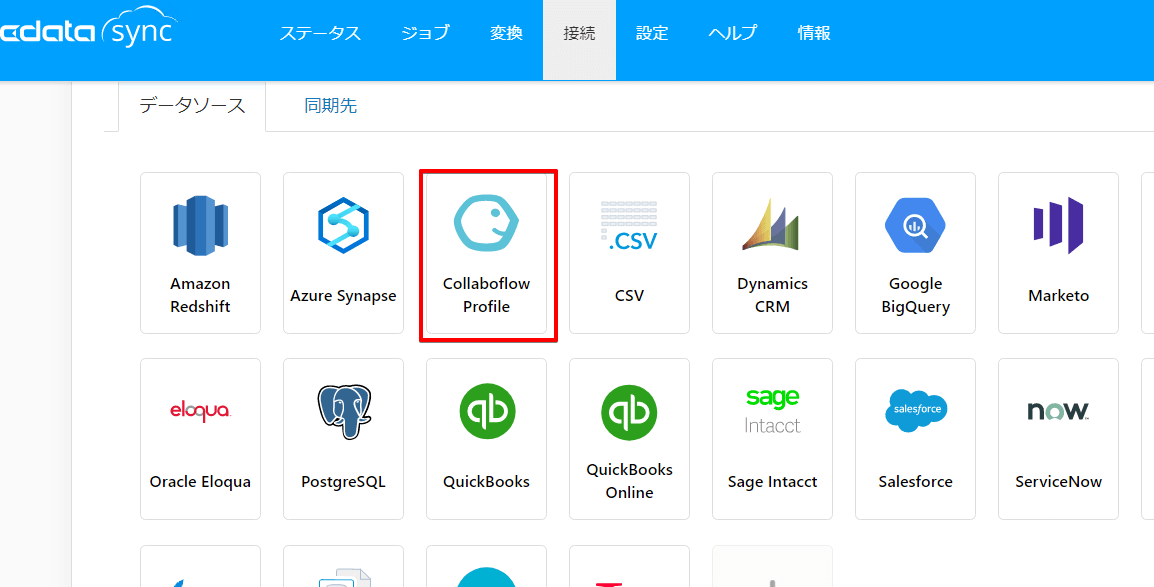
Task: Open the PostgreSQL elephant icon connector
Action: (344, 411)
